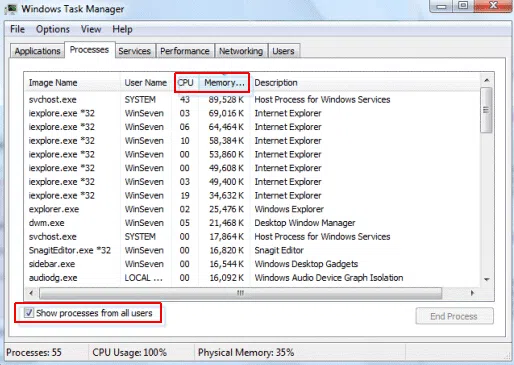Click the LOCAL ... user name cell
This screenshot has width=514, height=365.
[144, 277]
